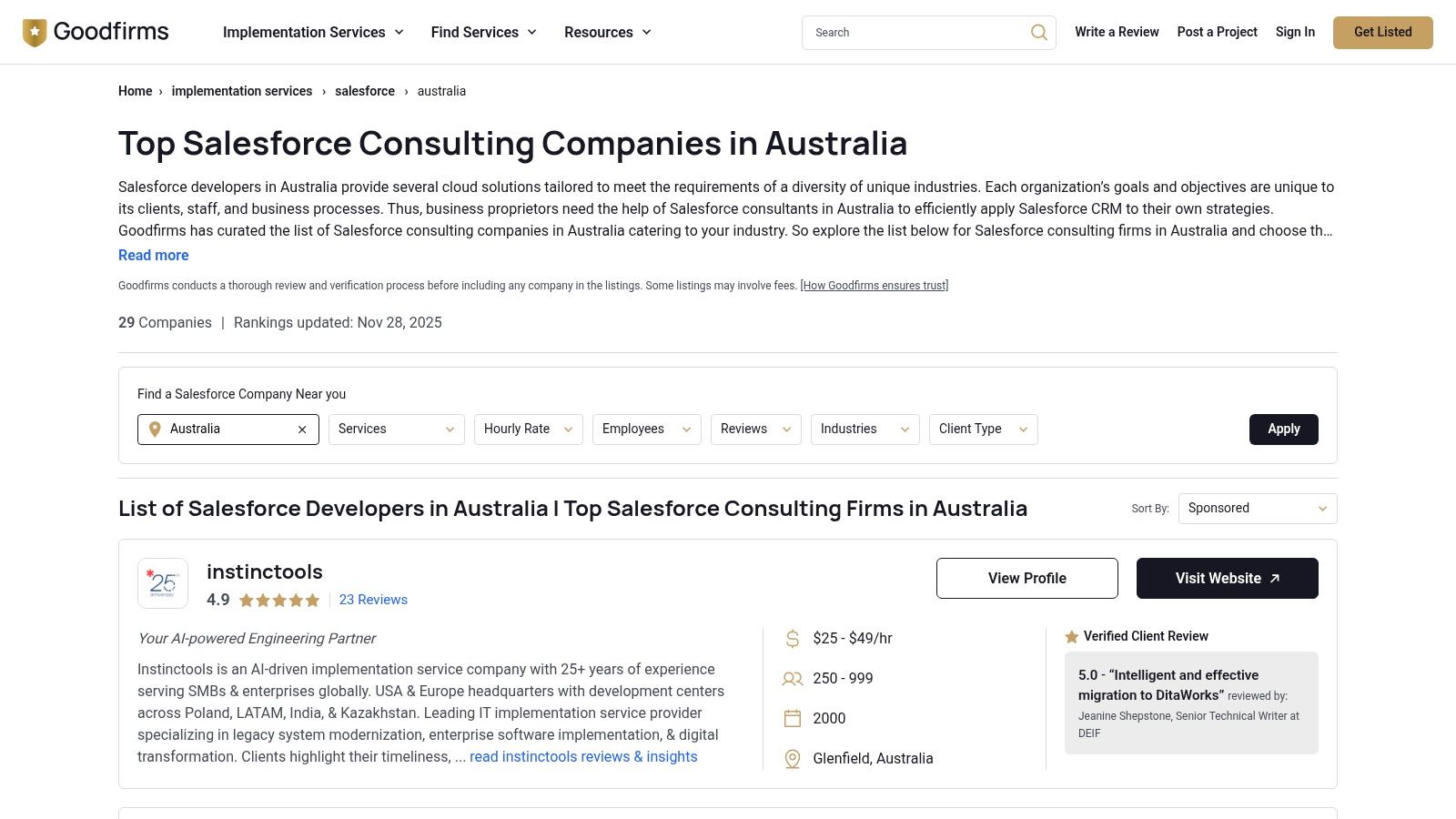The height and width of the screenshot is (819, 1456).
Task: Click the Apply filter button
Action: 1283,429
